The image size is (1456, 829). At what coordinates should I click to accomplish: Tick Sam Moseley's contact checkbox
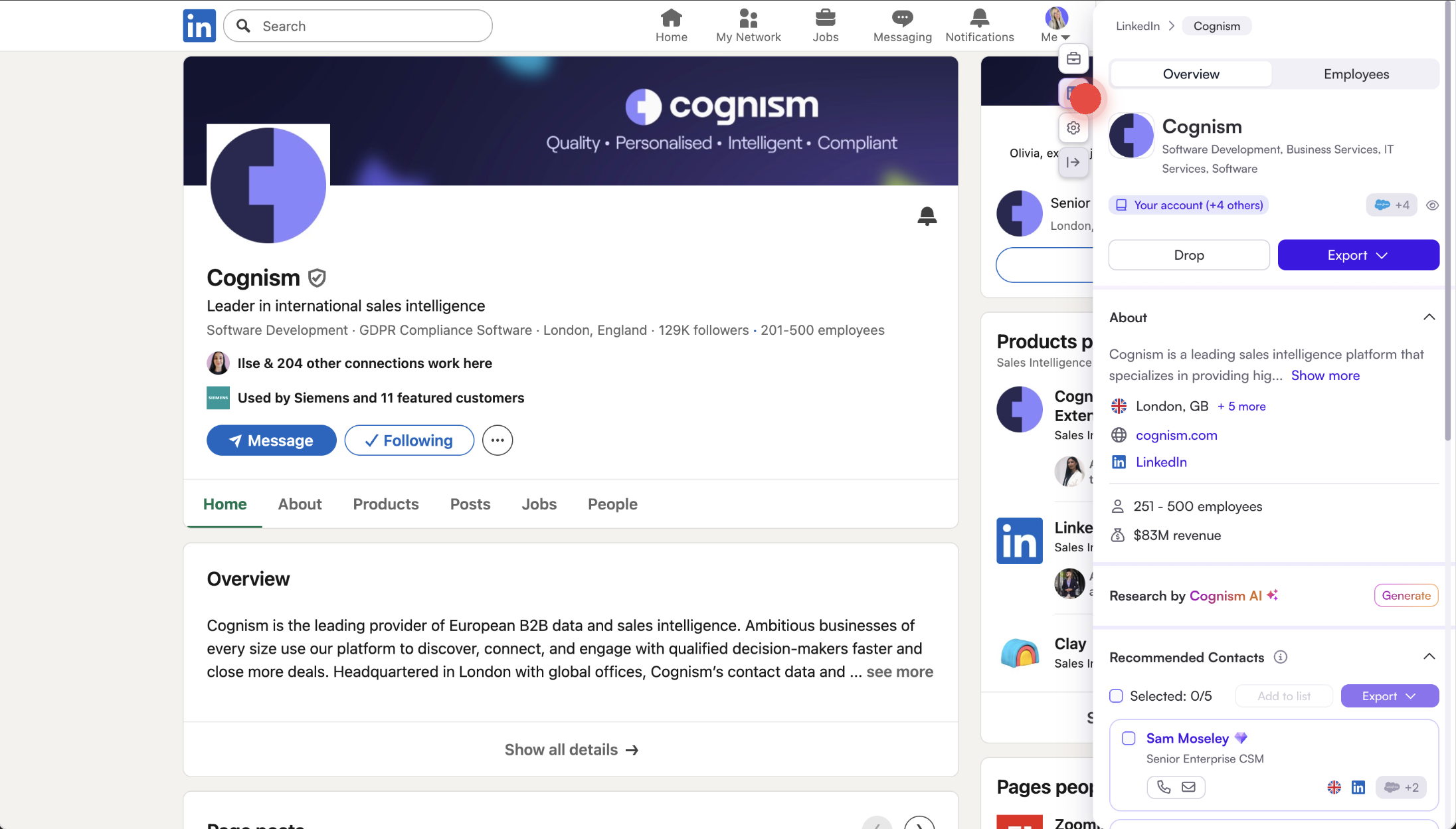tap(1129, 739)
